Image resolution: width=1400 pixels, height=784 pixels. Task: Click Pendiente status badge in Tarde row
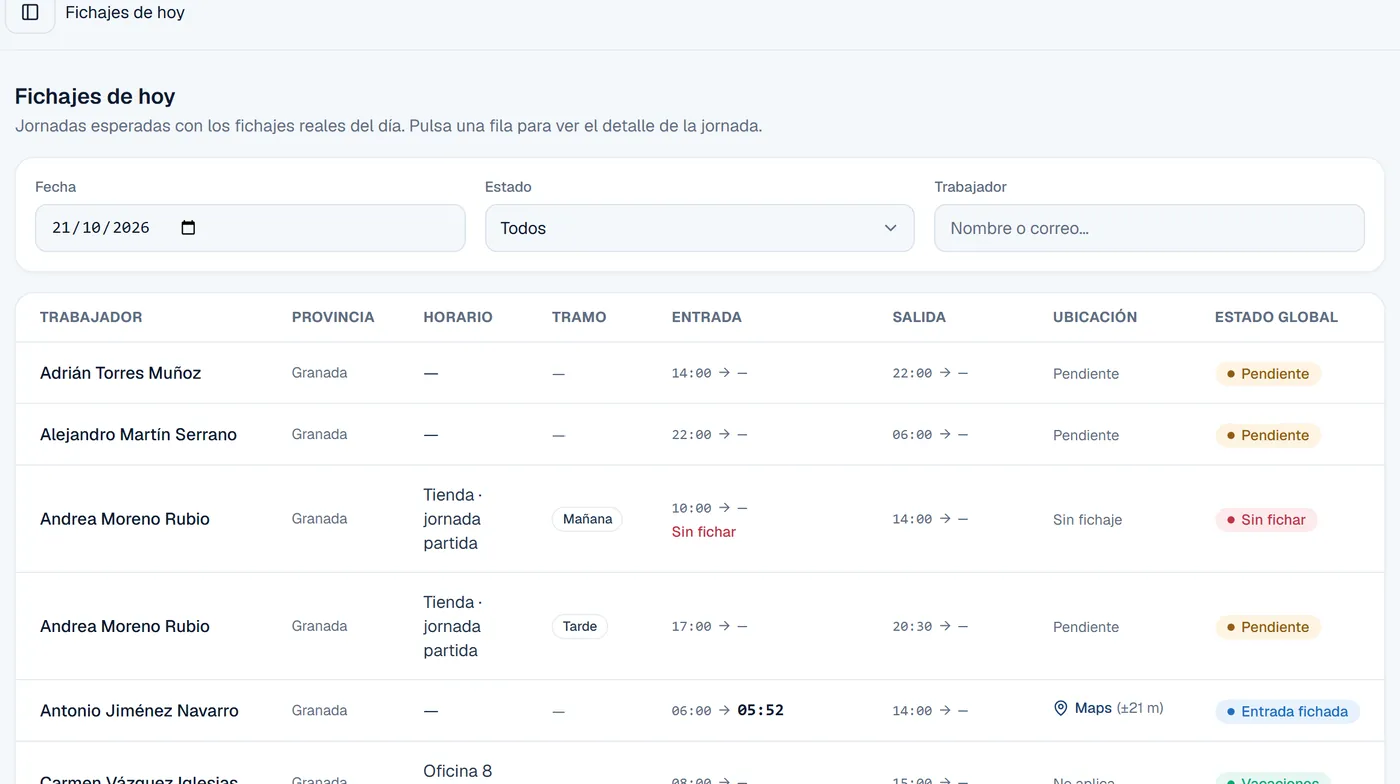[x=1268, y=627]
